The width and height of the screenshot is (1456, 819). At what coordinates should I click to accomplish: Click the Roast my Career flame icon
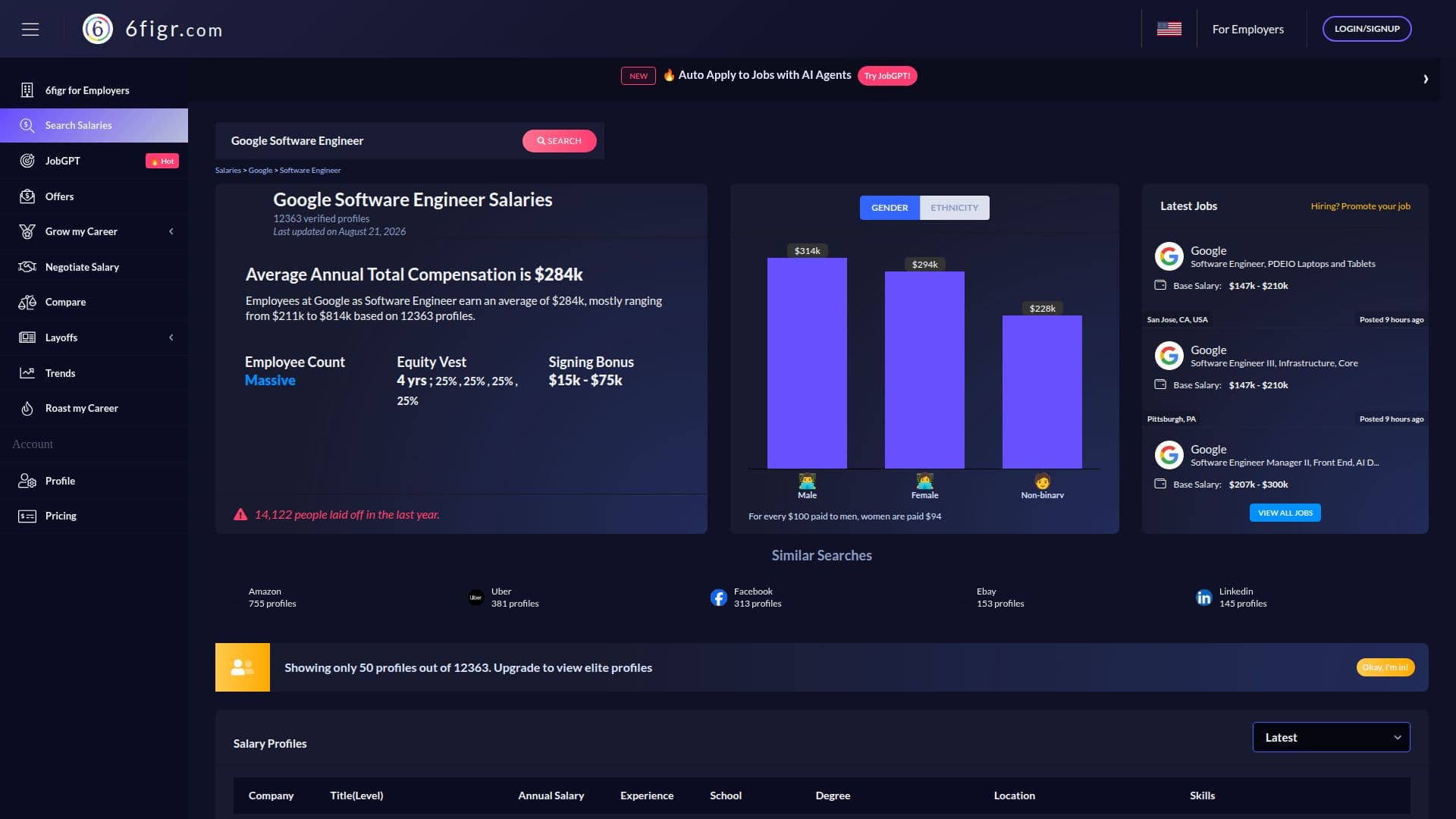point(27,408)
